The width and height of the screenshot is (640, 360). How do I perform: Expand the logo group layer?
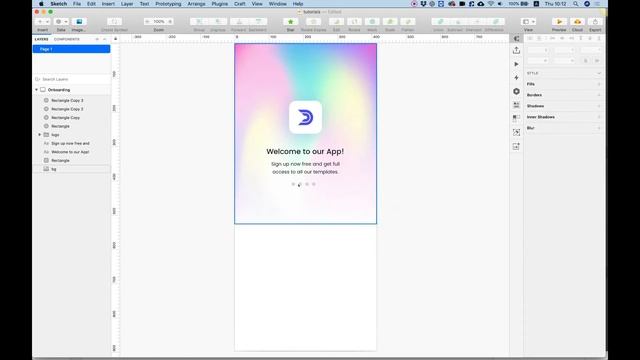(40, 135)
